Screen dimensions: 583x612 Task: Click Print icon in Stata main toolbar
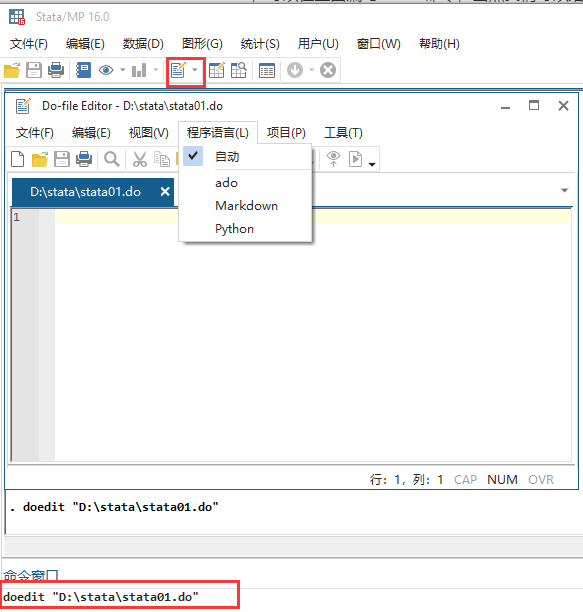tap(56, 70)
